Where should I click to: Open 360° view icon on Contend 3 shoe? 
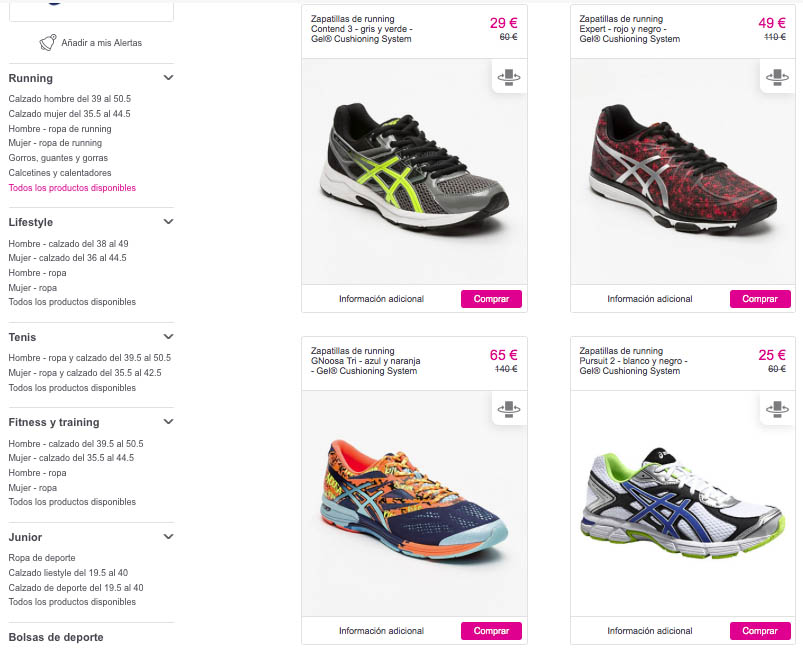click(x=509, y=77)
